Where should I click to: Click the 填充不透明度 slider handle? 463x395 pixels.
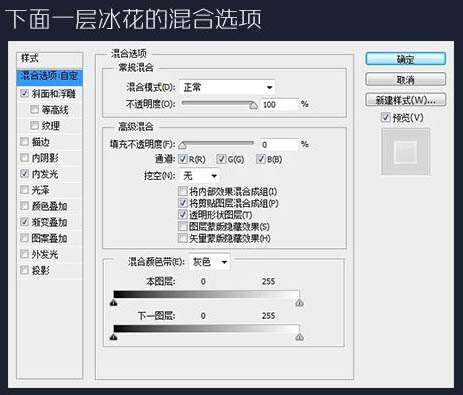pyautogui.click(x=182, y=145)
